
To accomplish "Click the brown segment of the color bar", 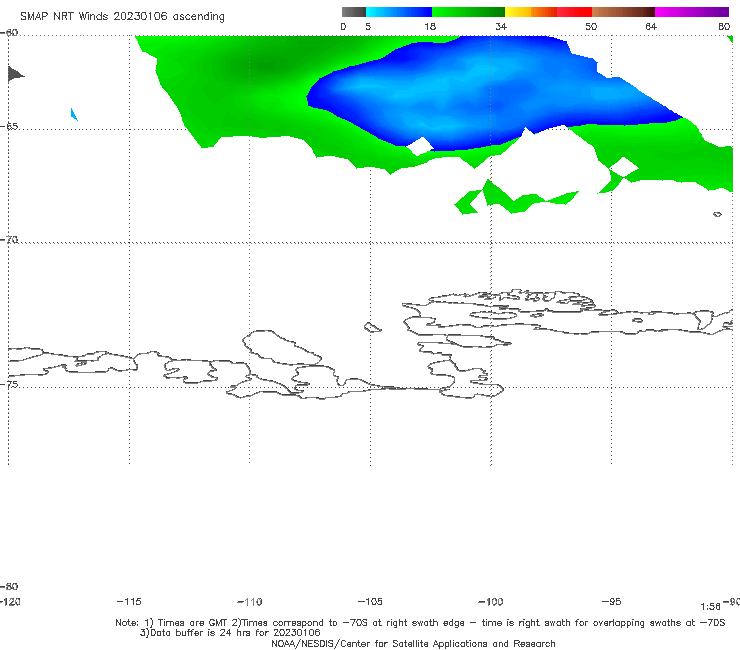I will pyautogui.click(x=623, y=12).
